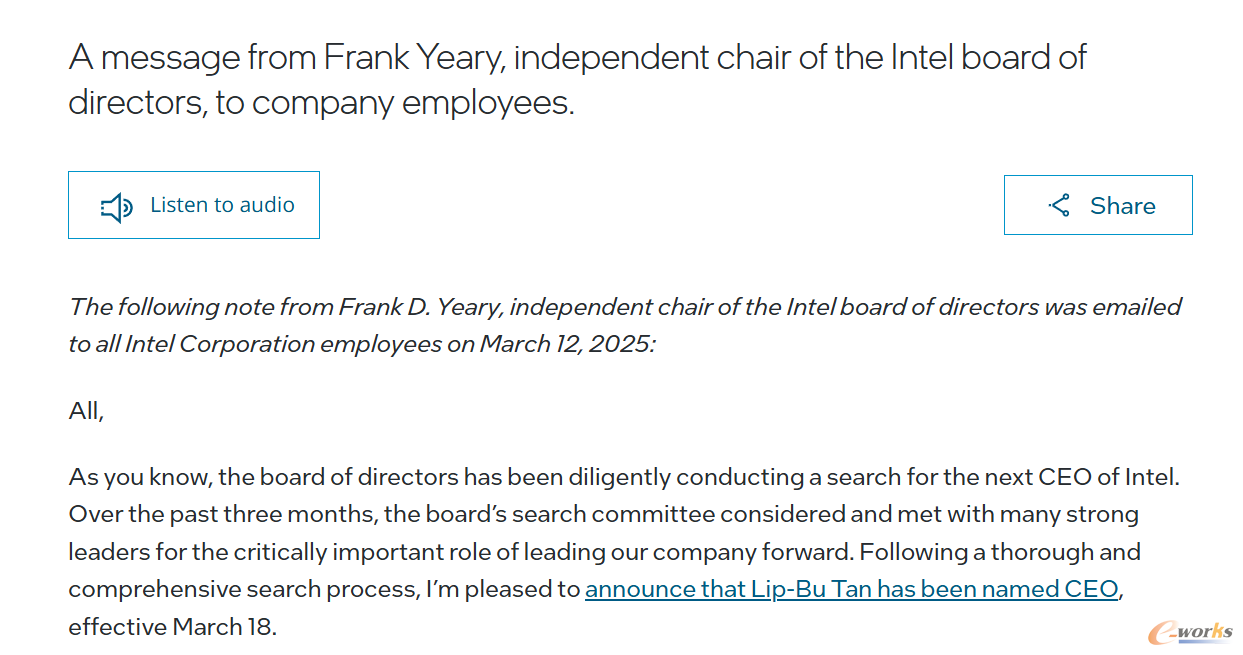Screen dimensions: 1243x655
Task: Click the salutation 'All,'
Action: click(86, 411)
